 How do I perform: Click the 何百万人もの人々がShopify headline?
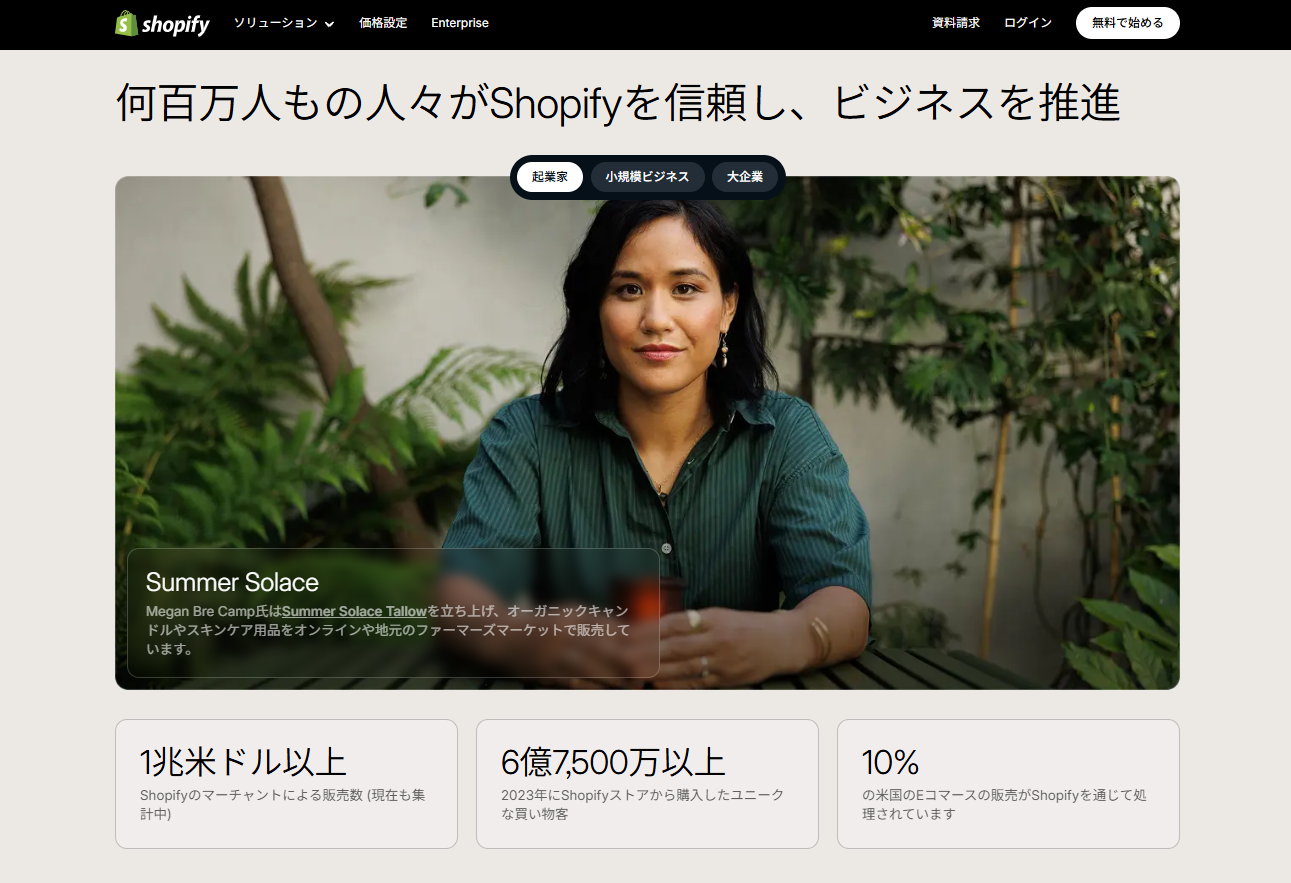pos(618,104)
